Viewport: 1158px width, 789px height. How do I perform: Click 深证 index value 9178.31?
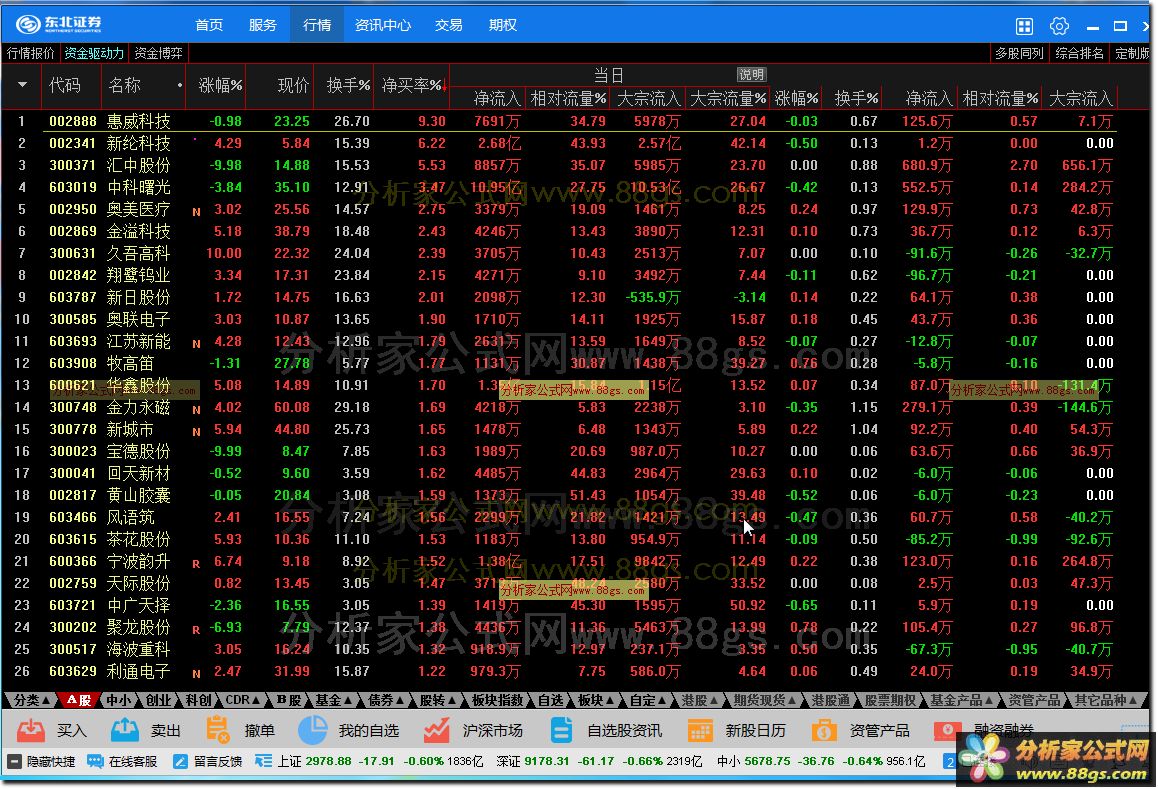point(547,761)
